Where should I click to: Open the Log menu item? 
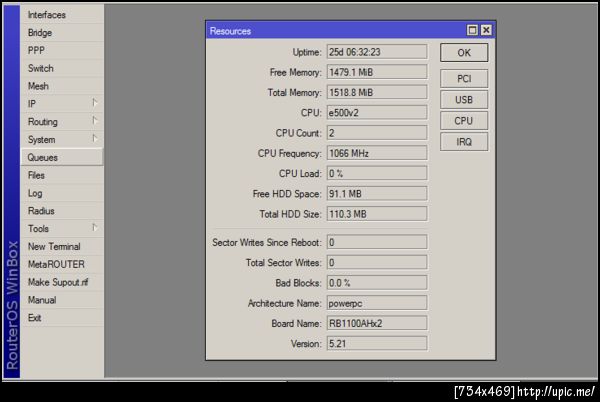click(x=62, y=193)
